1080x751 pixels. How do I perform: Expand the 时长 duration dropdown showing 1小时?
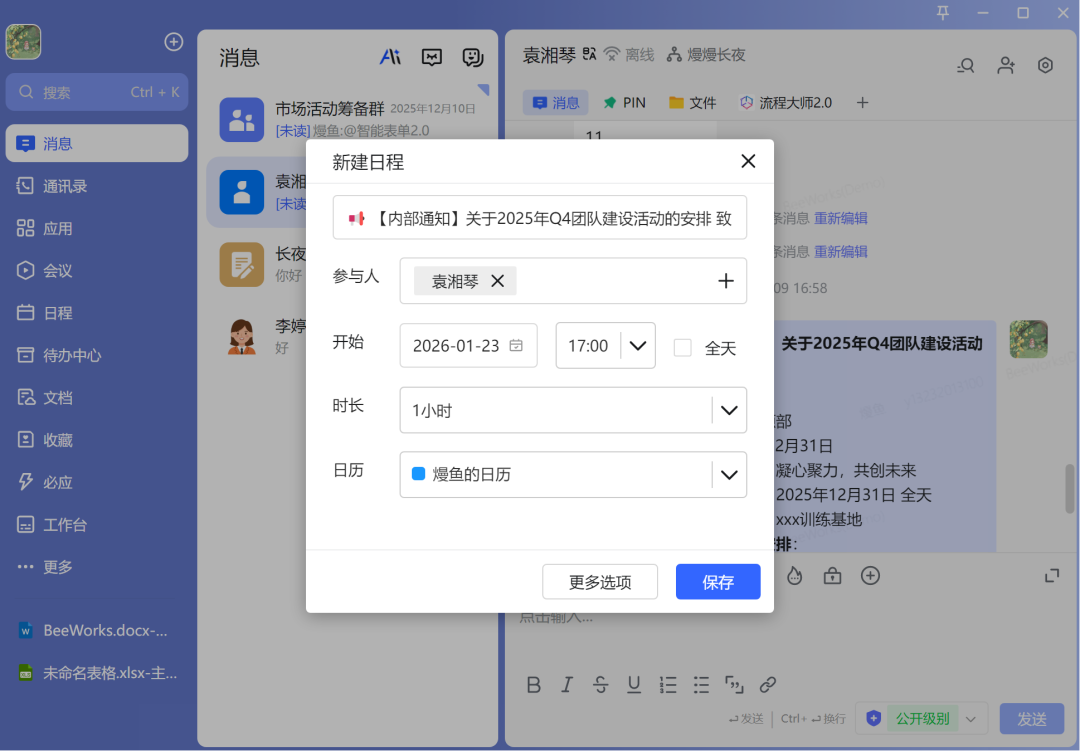(x=729, y=410)
